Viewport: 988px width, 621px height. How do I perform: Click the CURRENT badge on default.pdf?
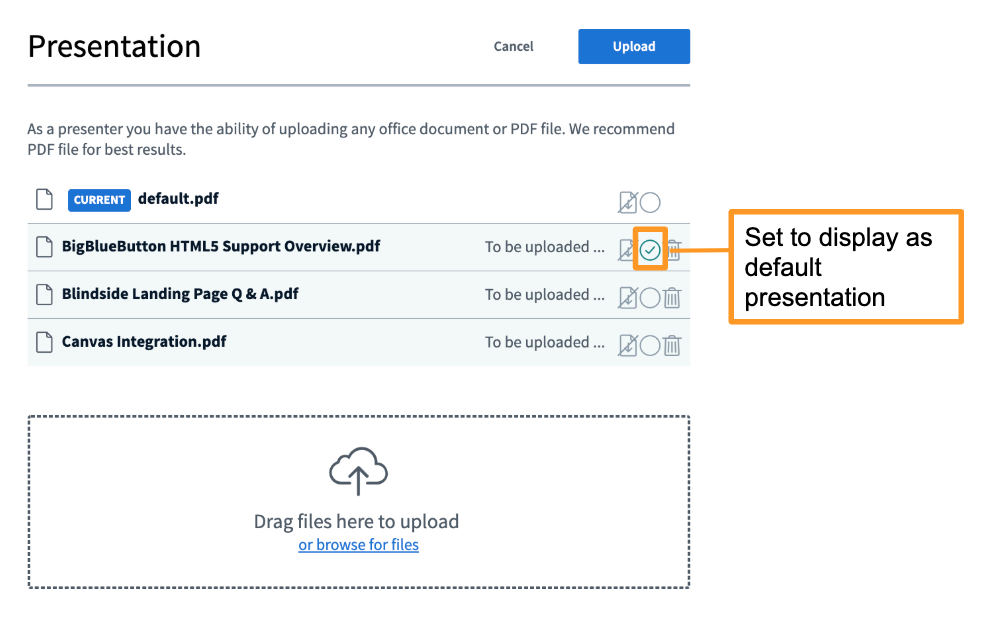tap(100, 200)
